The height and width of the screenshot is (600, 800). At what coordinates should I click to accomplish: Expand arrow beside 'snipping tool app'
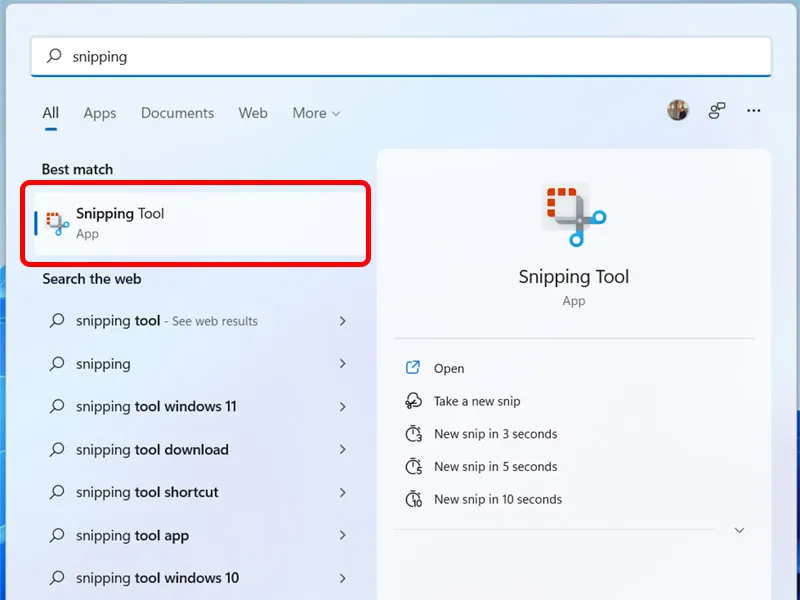[x=343, y=535]
